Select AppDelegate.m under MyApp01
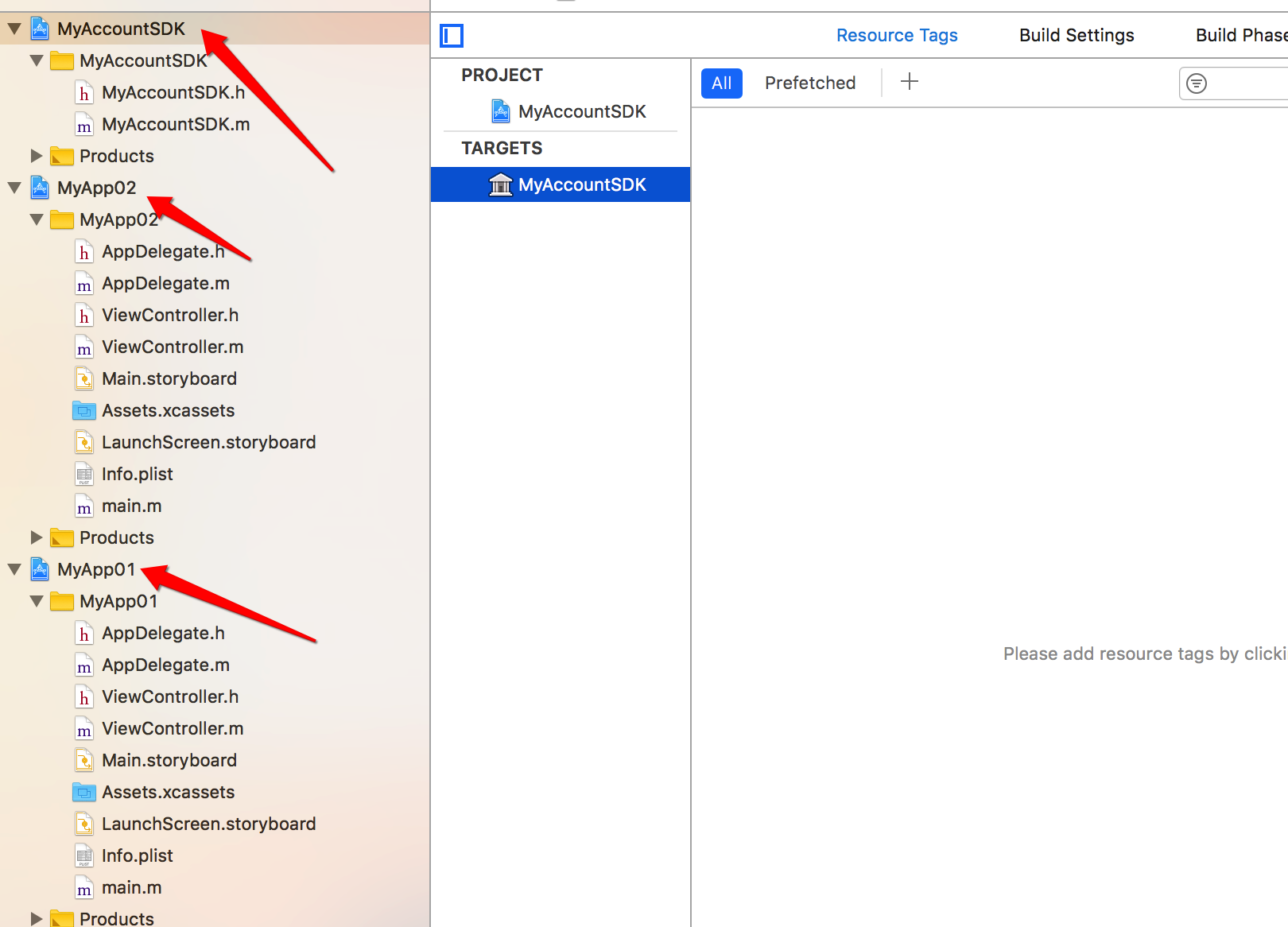1288x927 pixels. 165,665
